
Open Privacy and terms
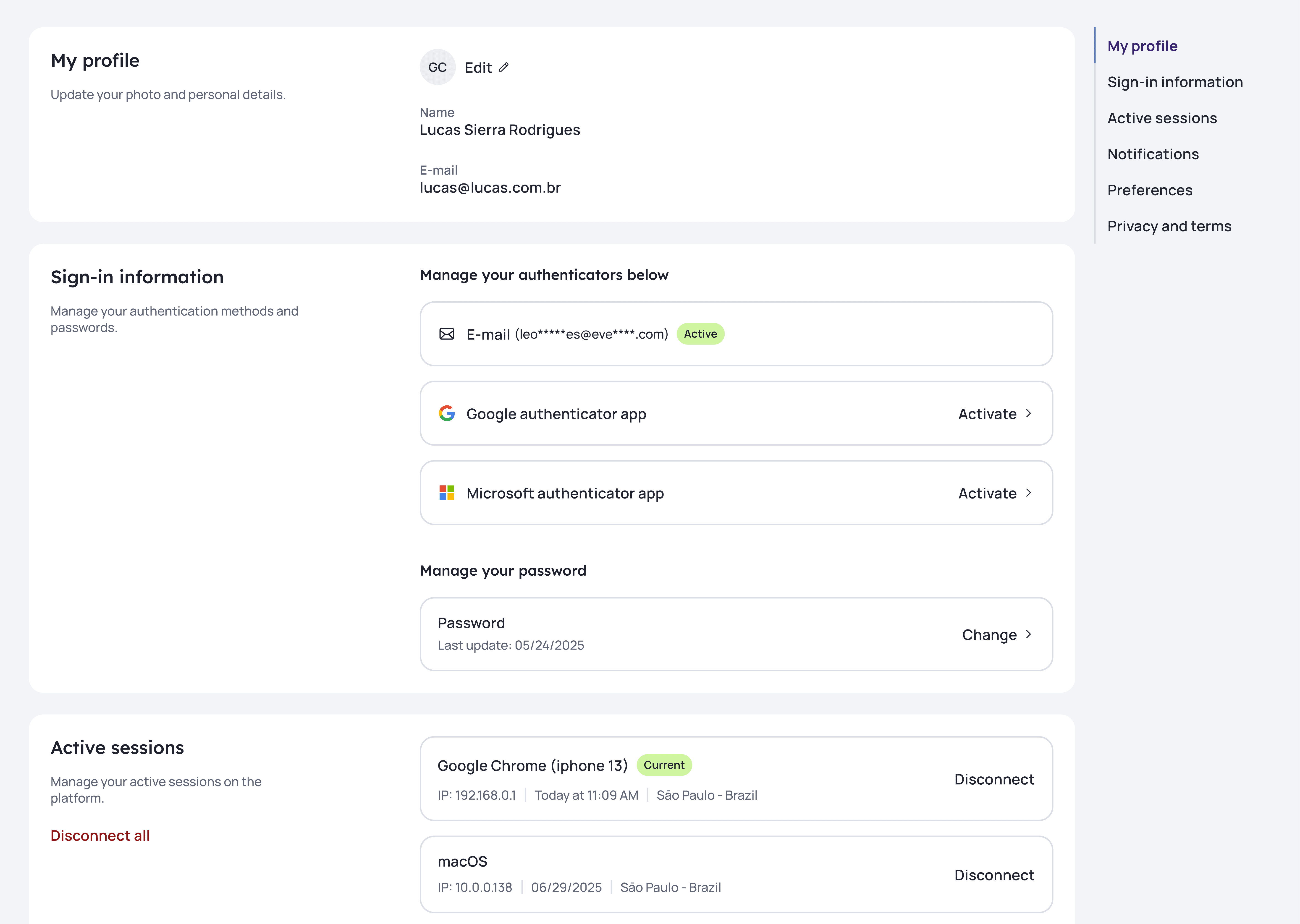click(x=1169, y=227)
